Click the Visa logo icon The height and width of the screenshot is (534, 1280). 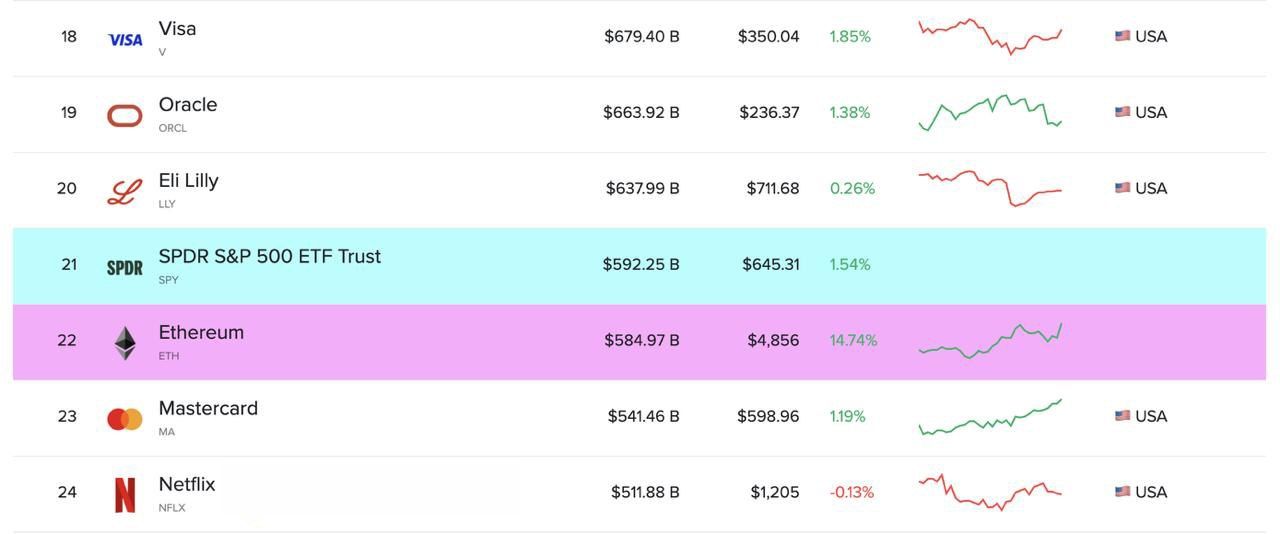point(125,40)
